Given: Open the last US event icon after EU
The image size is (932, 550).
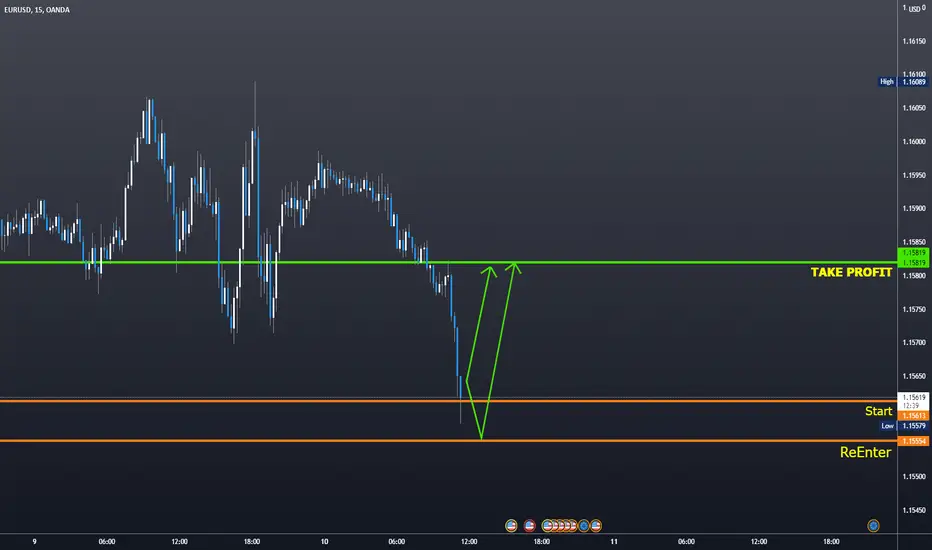Looking at the screenshot, I should tap(596, 526).
